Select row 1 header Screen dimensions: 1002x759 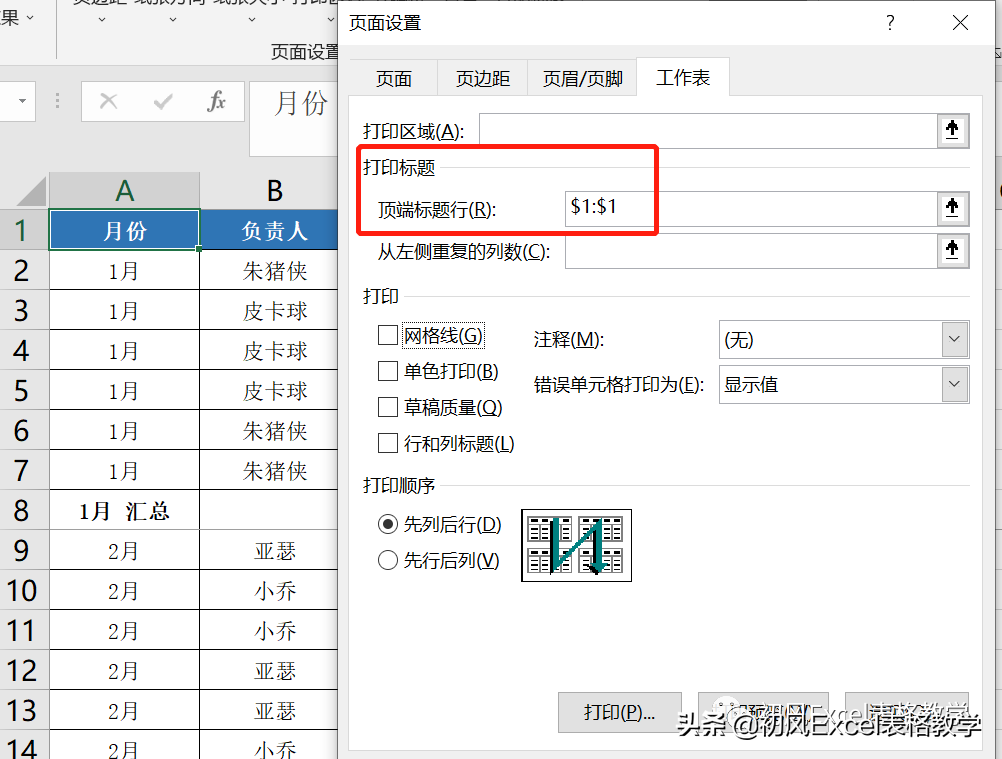pos(24,230)
